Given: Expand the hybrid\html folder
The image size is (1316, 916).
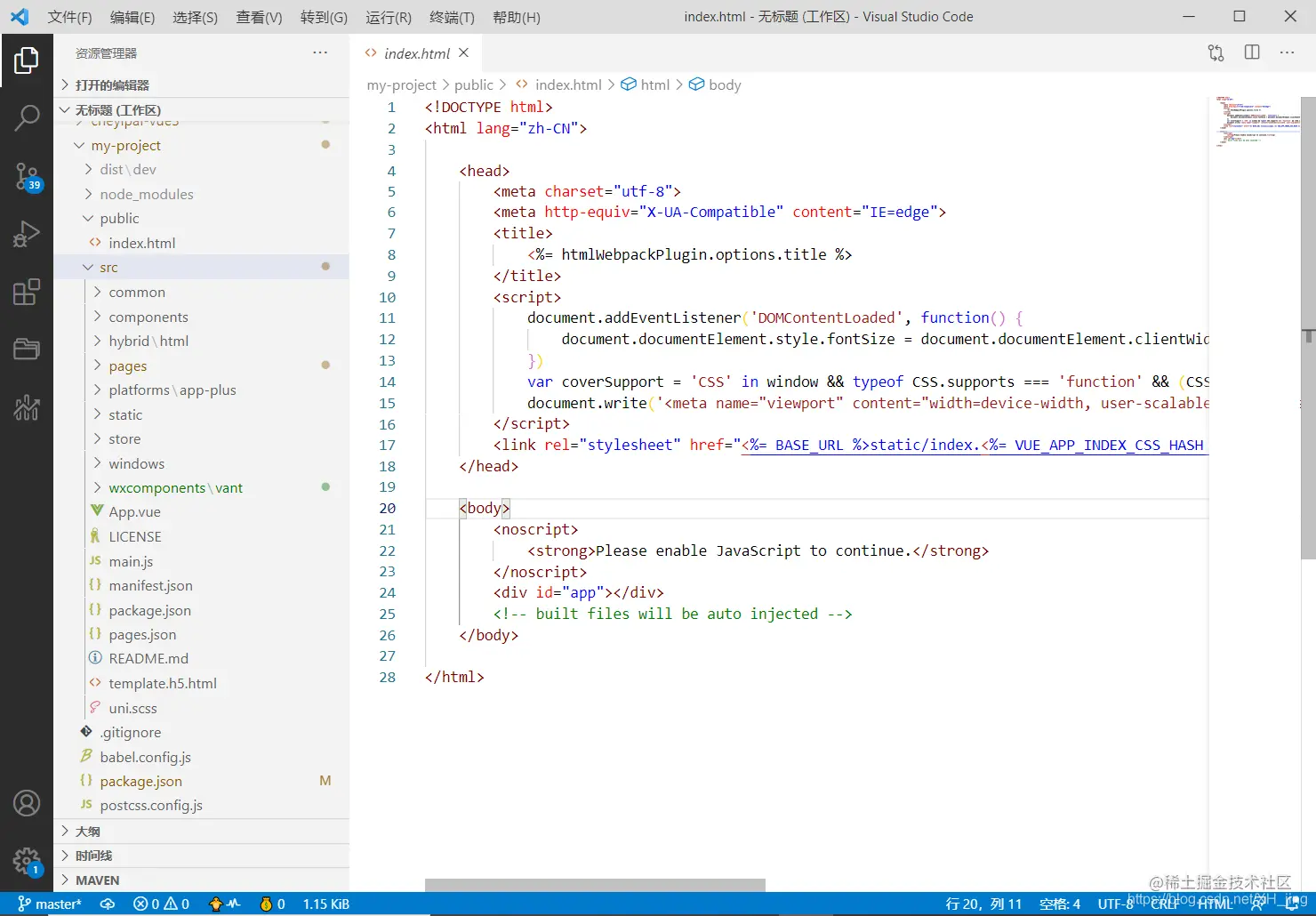Looking at the screenshot, I should coord(201,341).
